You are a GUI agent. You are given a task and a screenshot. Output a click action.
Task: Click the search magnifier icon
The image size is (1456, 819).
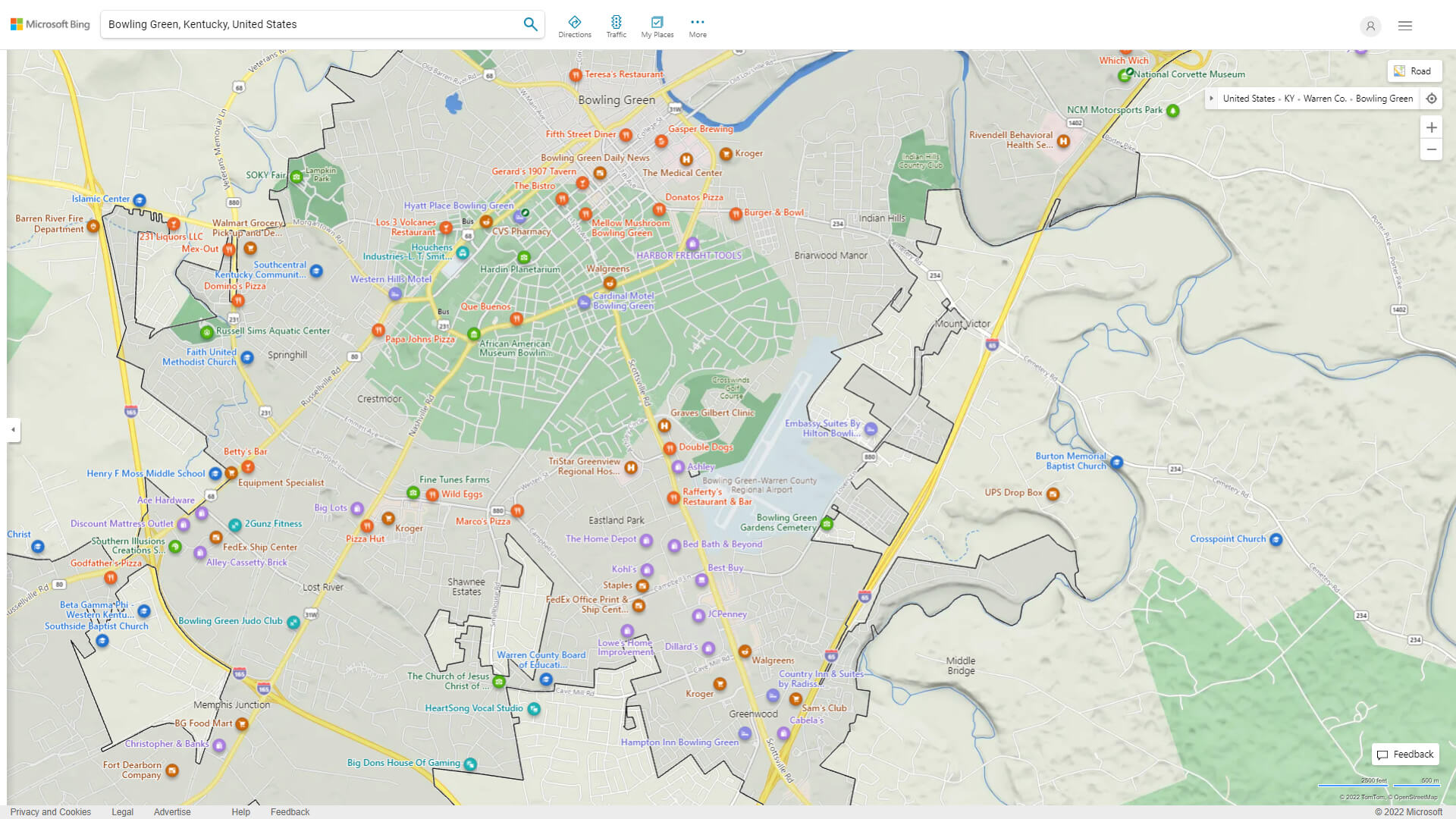tap(530, 24)
